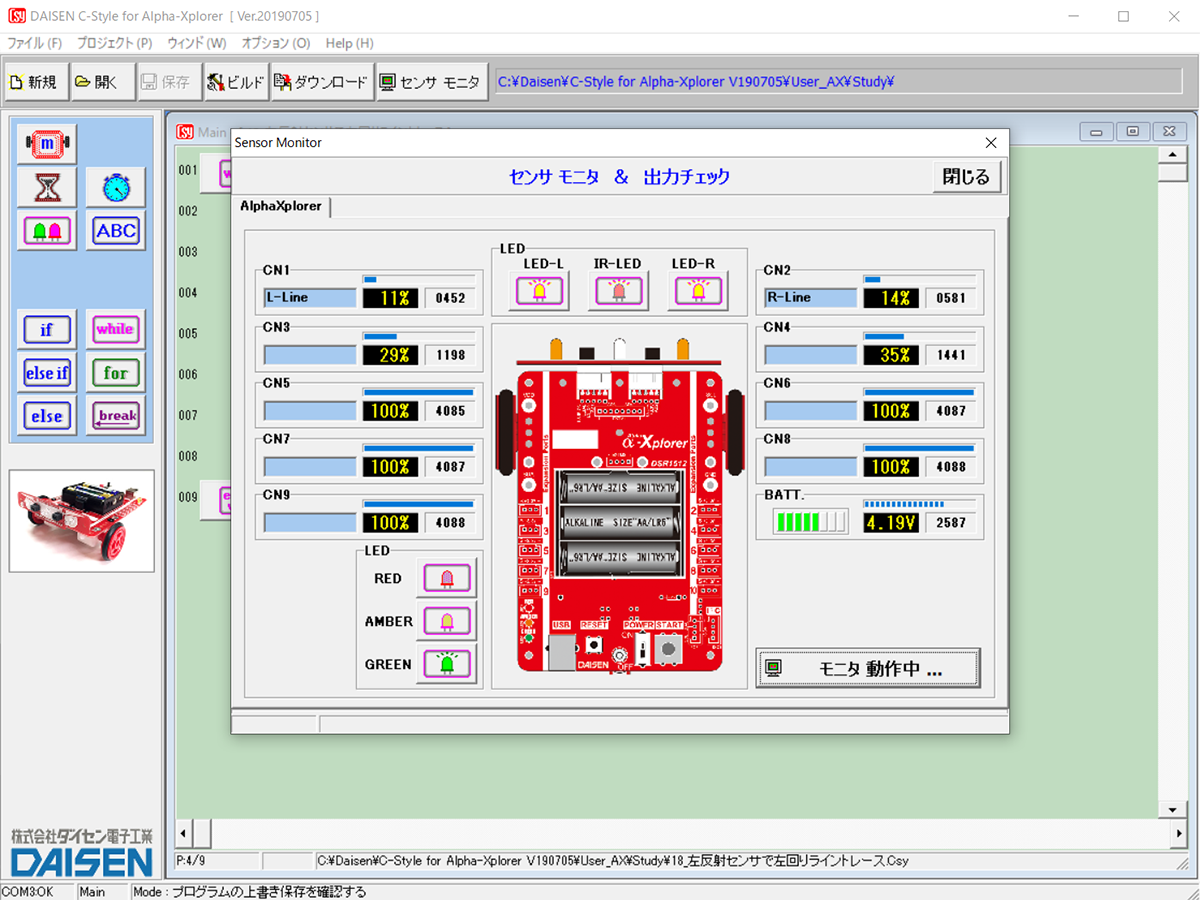The height and width of the screenshot is (900, 1200).
Task: Click the Main window scroll-up arrow
Action: [1172, 154]
